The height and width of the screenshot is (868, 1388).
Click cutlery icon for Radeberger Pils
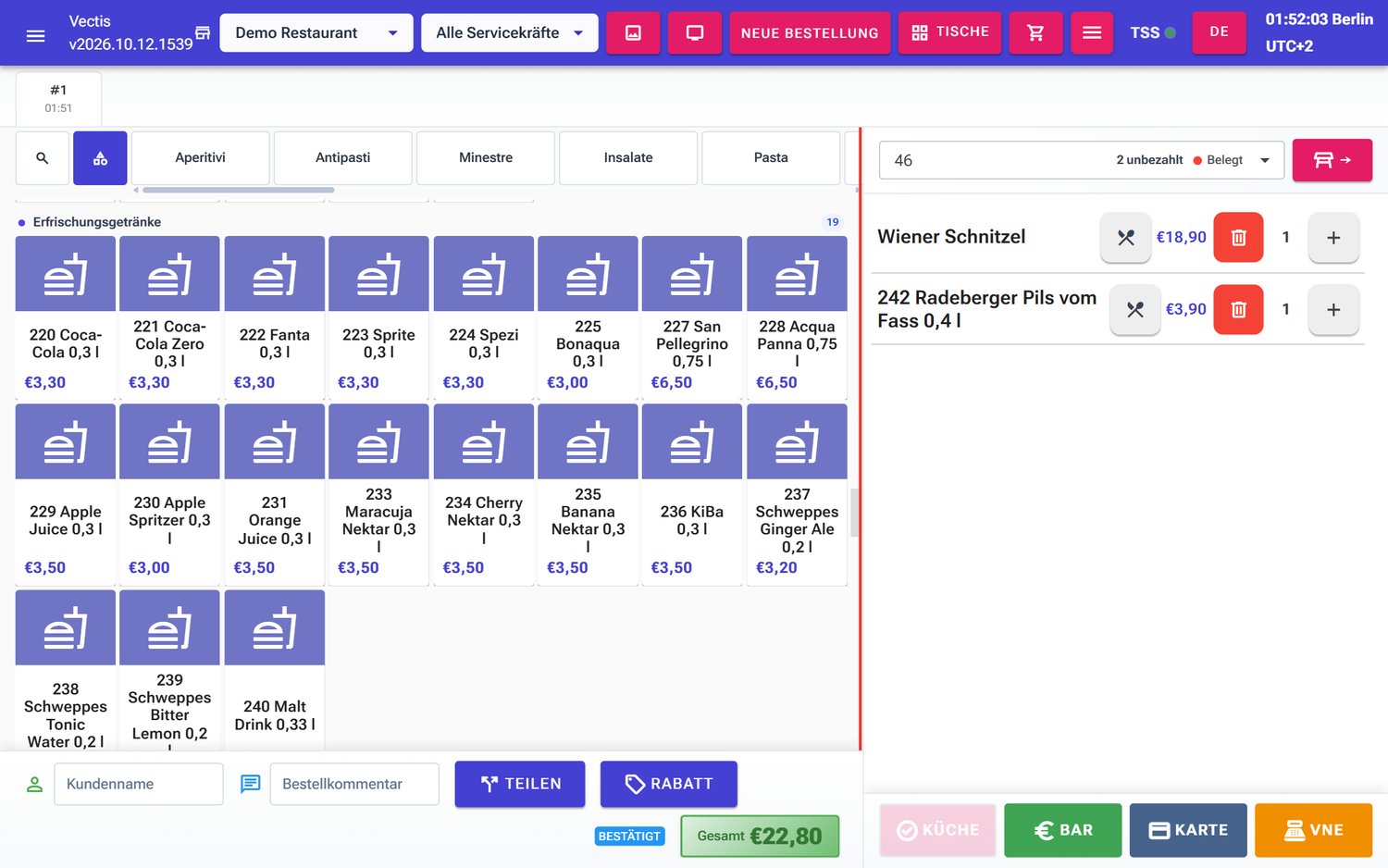coord(1135,309)
